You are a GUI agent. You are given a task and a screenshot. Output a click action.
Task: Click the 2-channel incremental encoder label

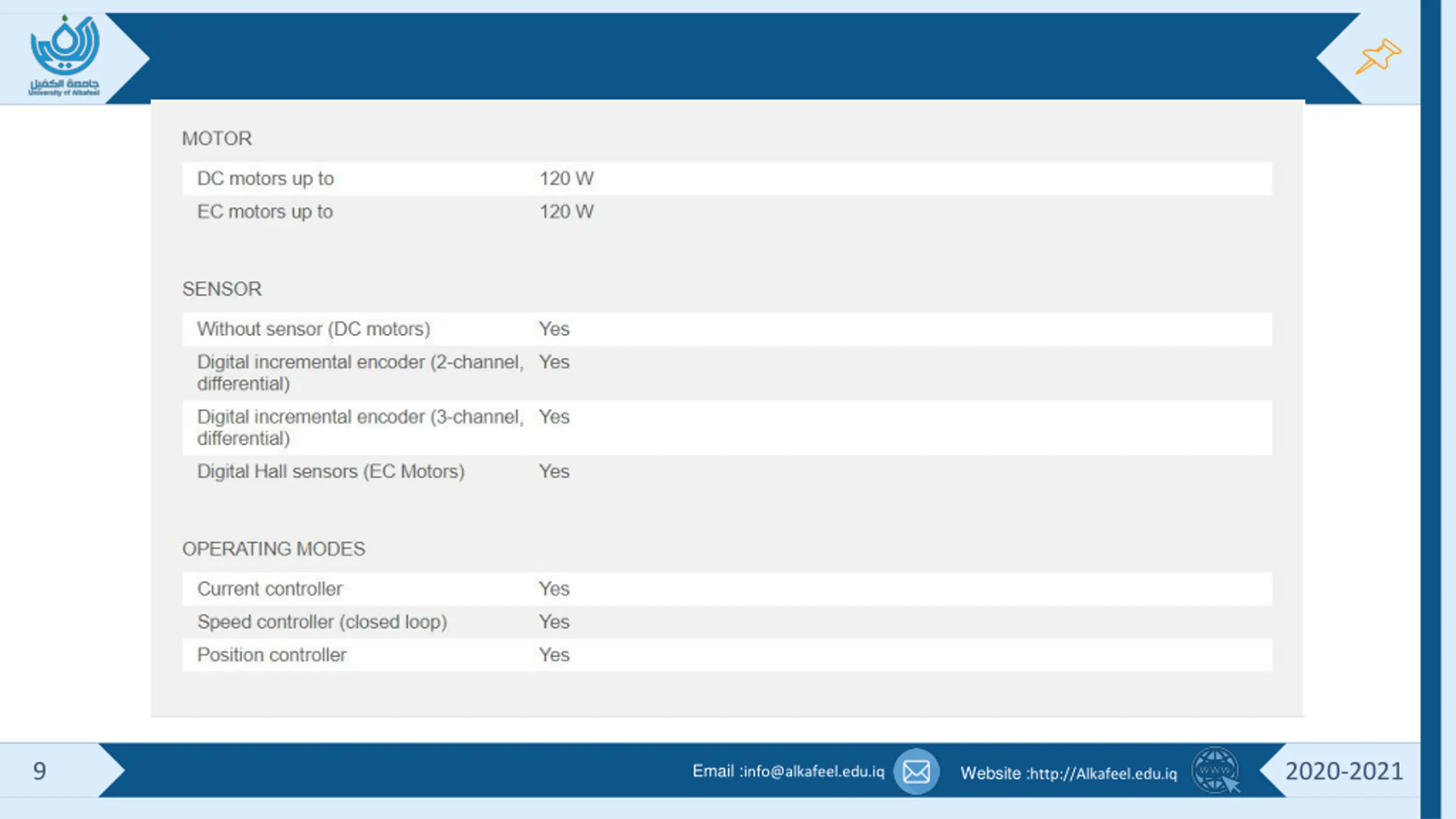click(361, 373)
